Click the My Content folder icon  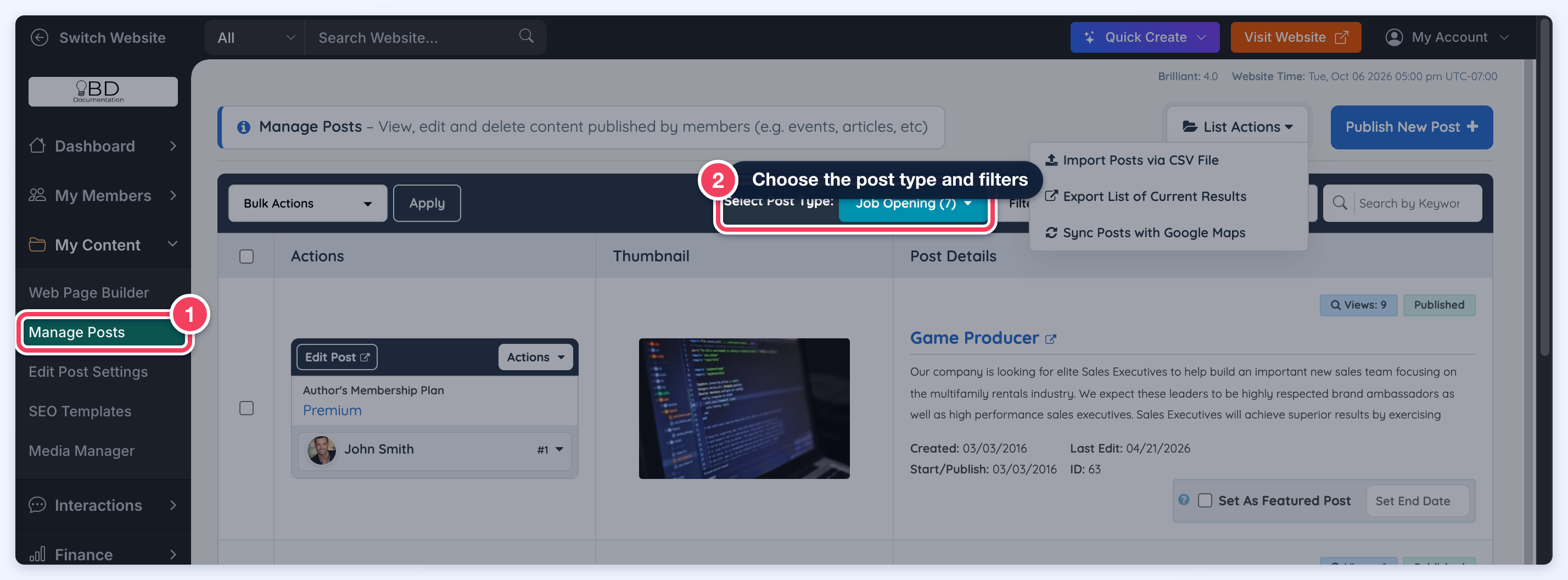point(37,244)
